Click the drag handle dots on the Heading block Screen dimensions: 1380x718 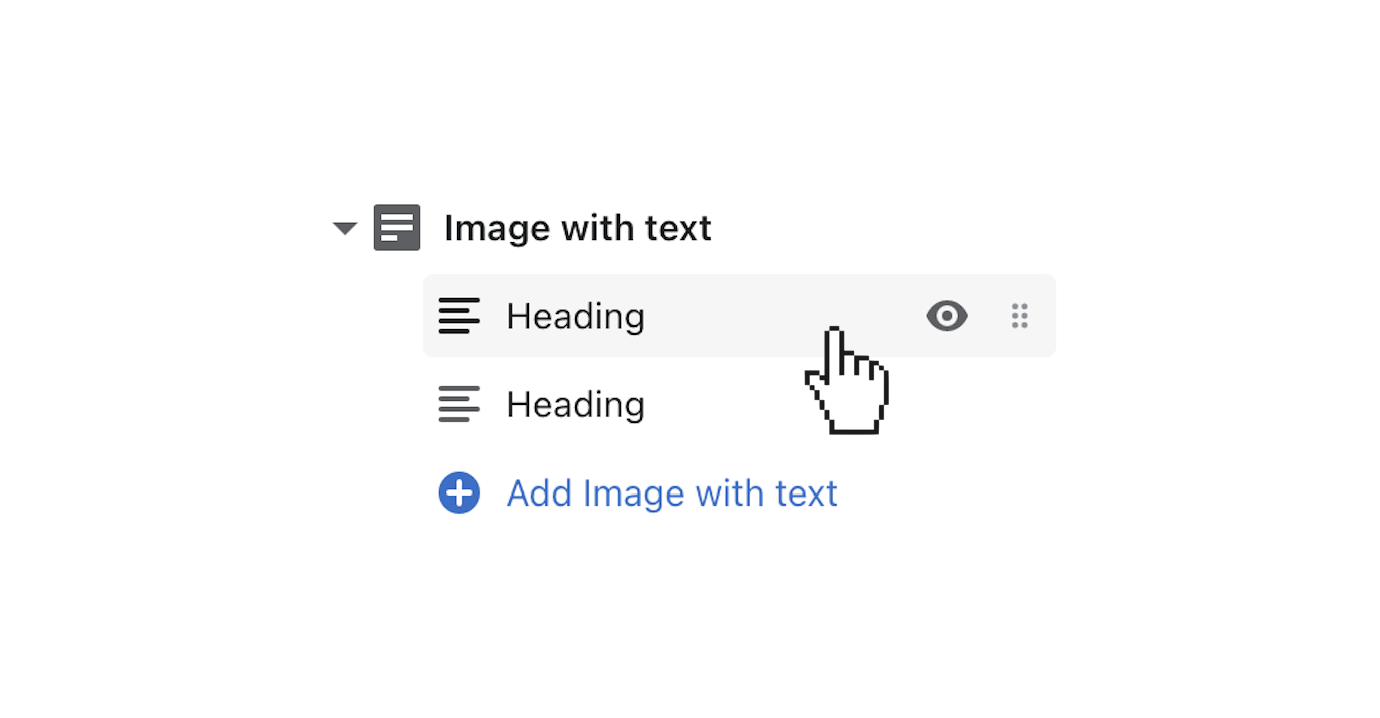point(1019,316)
